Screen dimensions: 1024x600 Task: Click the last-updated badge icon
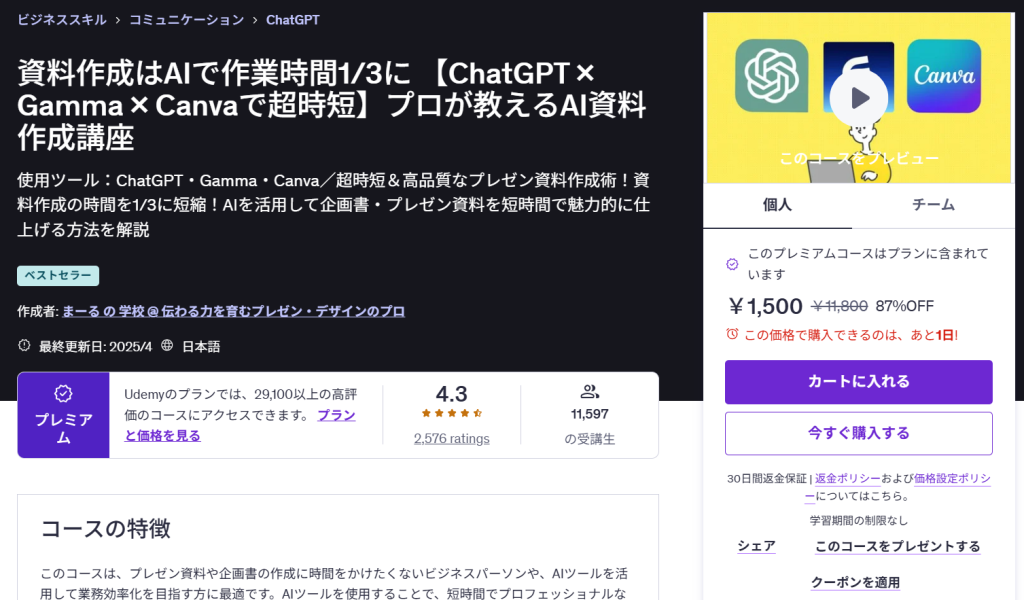point(25,346)
